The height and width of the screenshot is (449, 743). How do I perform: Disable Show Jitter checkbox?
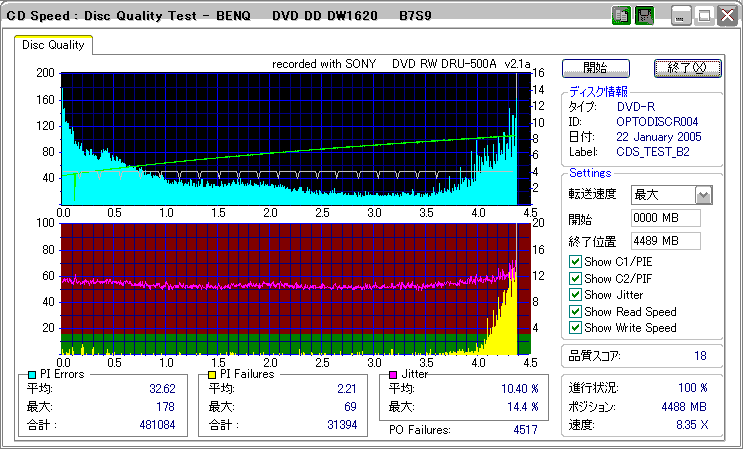[575, 295]
